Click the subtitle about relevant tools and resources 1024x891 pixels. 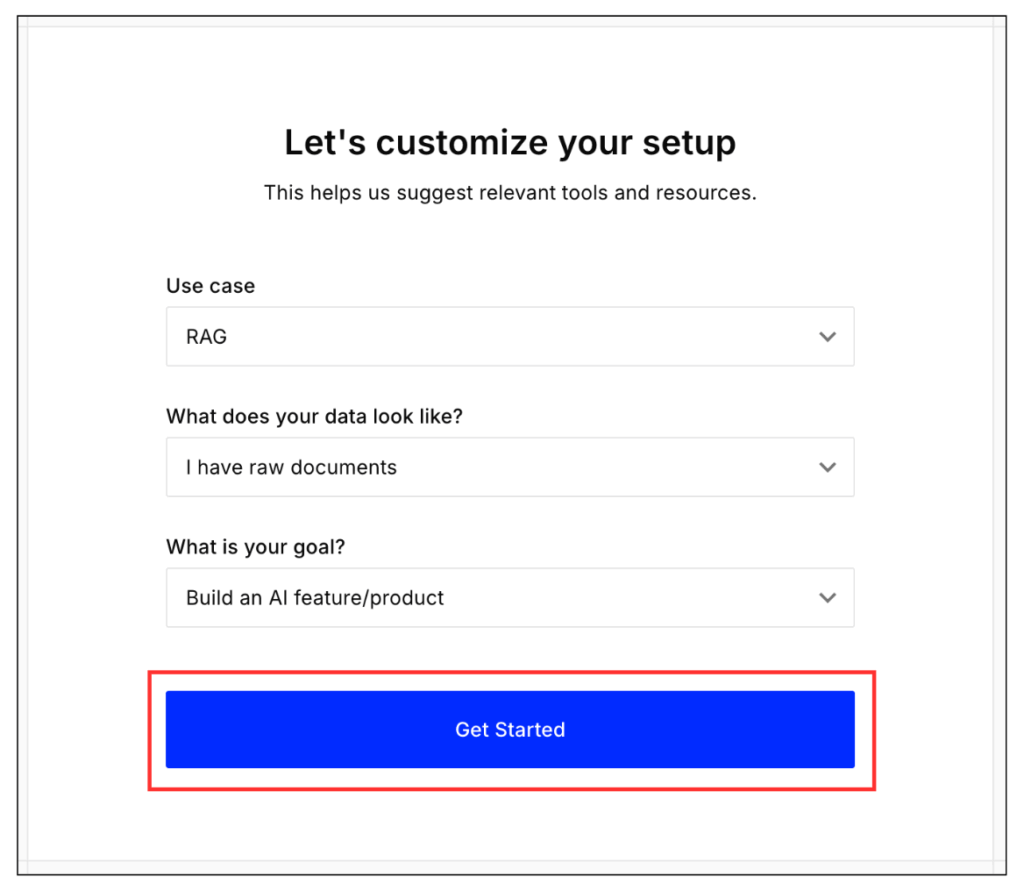[510, 192]
